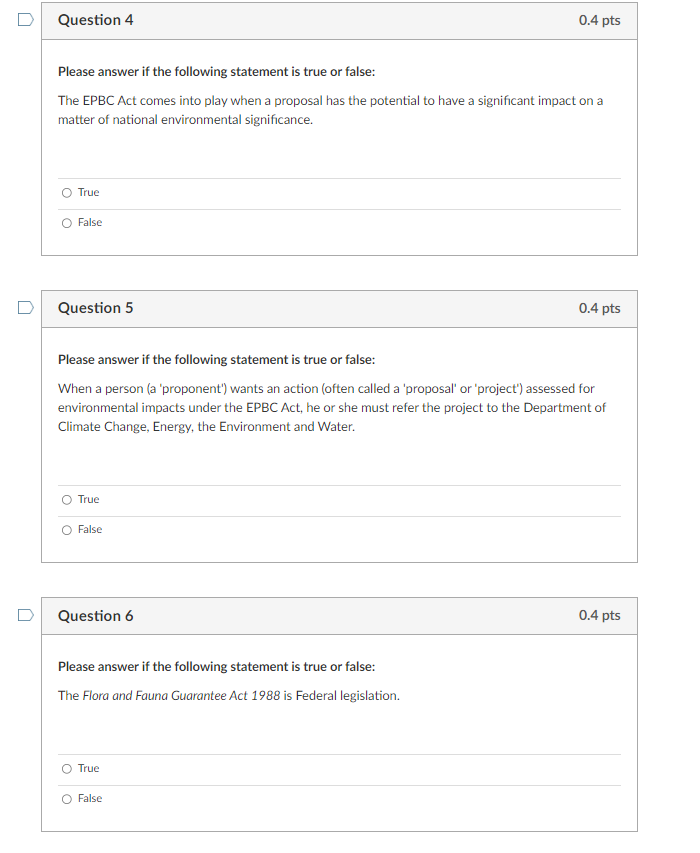Click the False label text in Question 6
The image size is (700, 853).
click(x=87, y=798)
